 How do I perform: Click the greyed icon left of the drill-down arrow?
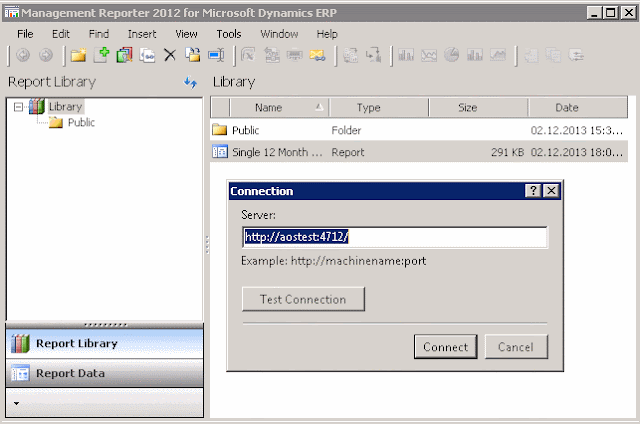click(x=350, y=55)
